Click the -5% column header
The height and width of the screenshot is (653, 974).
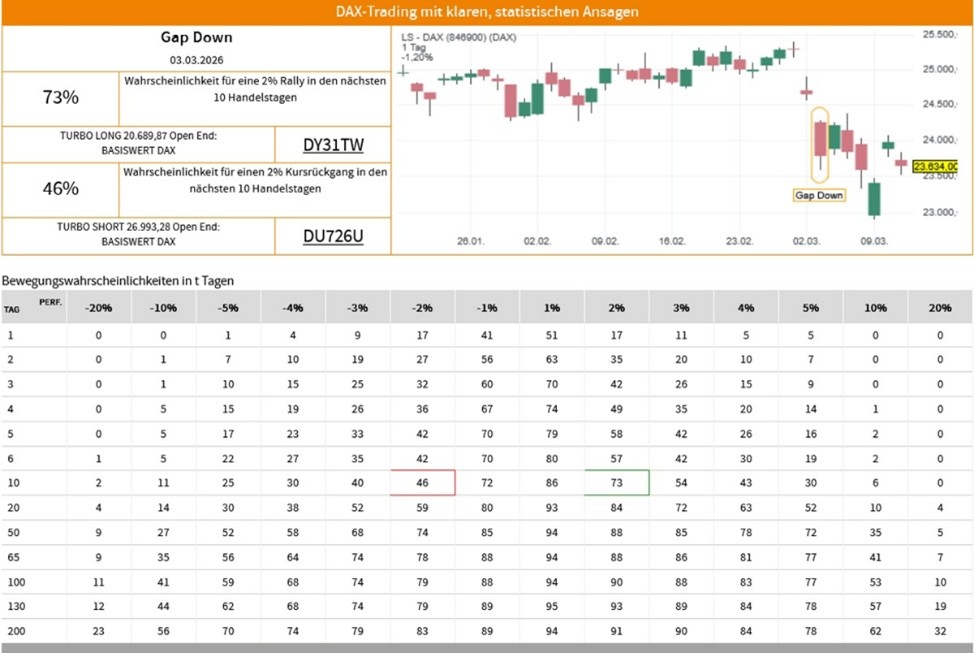[228, 307]
